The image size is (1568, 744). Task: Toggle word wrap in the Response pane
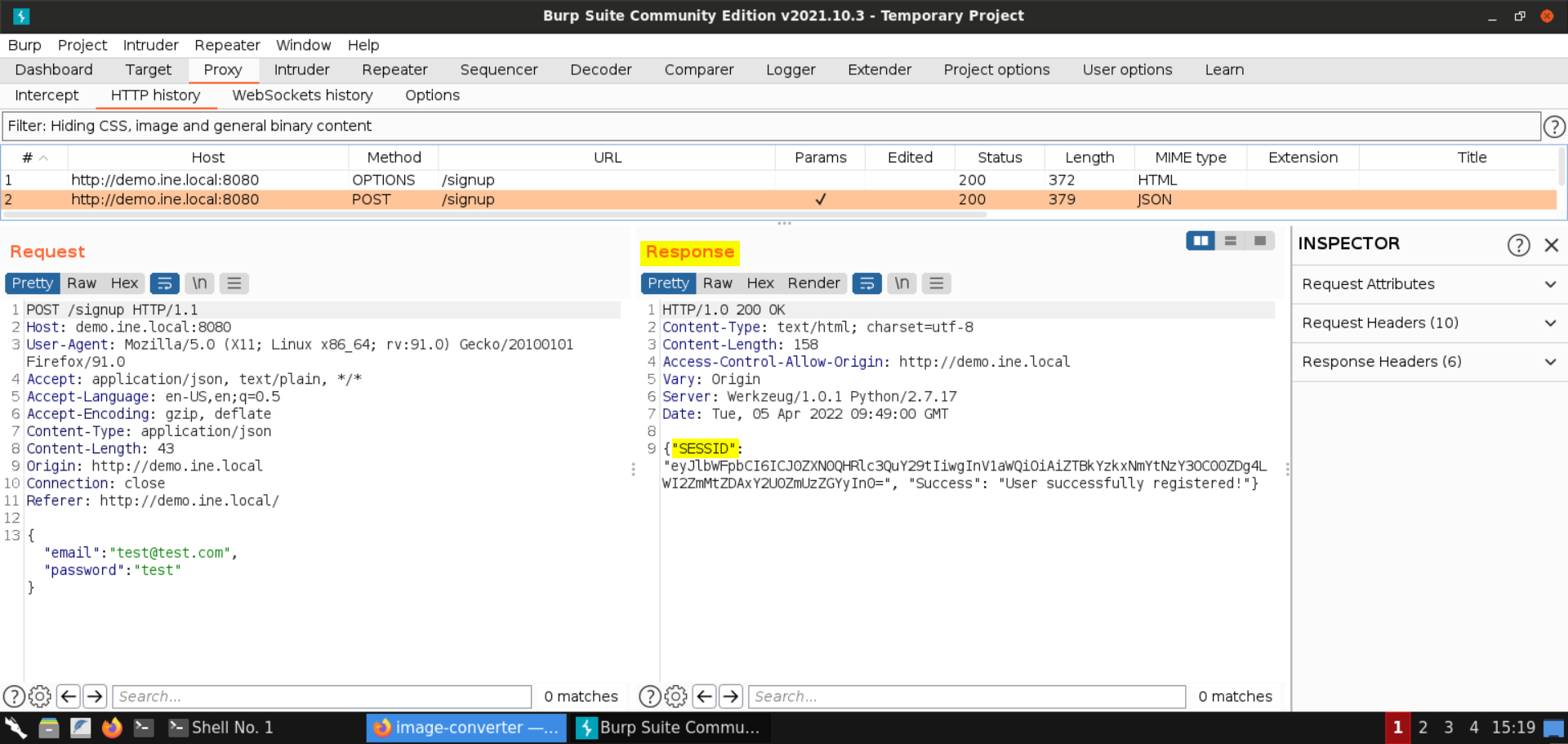(866, 283)
